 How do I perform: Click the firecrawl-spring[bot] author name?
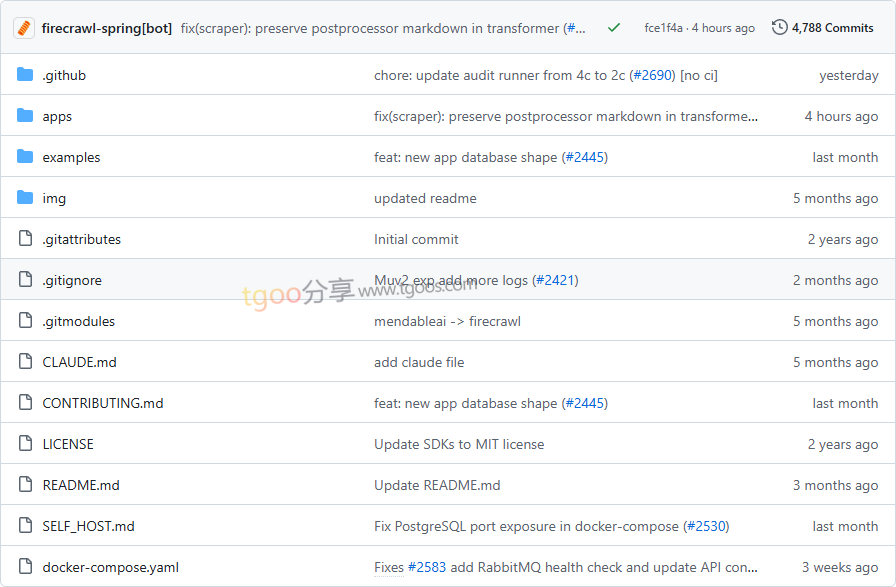pyautogui.click(x=107, y=28)
